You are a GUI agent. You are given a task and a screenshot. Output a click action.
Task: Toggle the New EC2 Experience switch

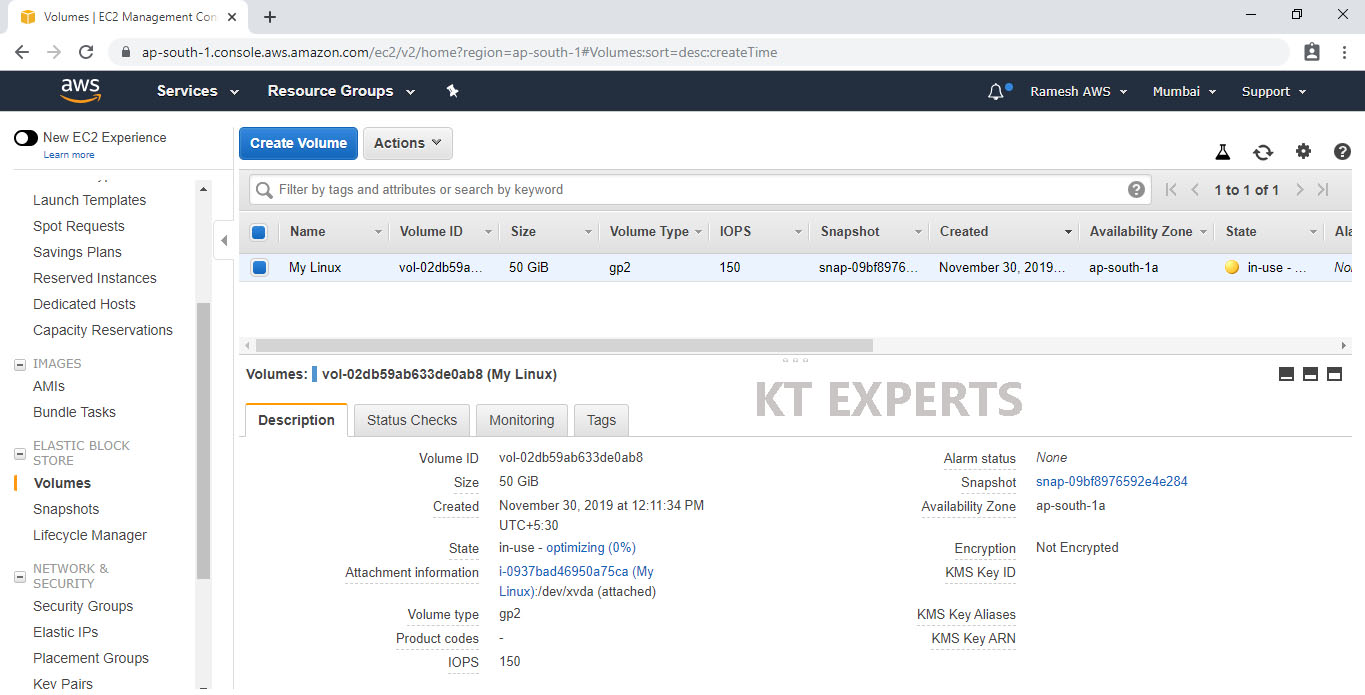point(26,138)
